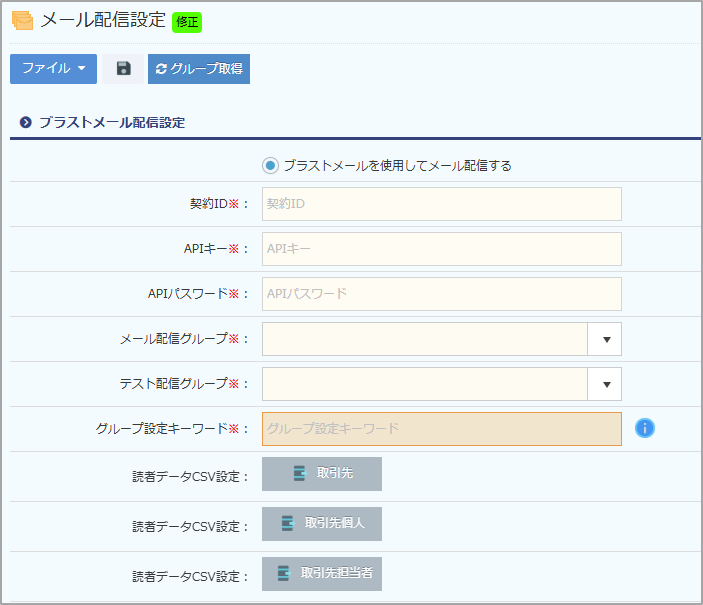Image resolution: width=703 pixels, height=605 pixels.
Task: Click the テスト配信グループ combo box field
Action: click(425, 384)
